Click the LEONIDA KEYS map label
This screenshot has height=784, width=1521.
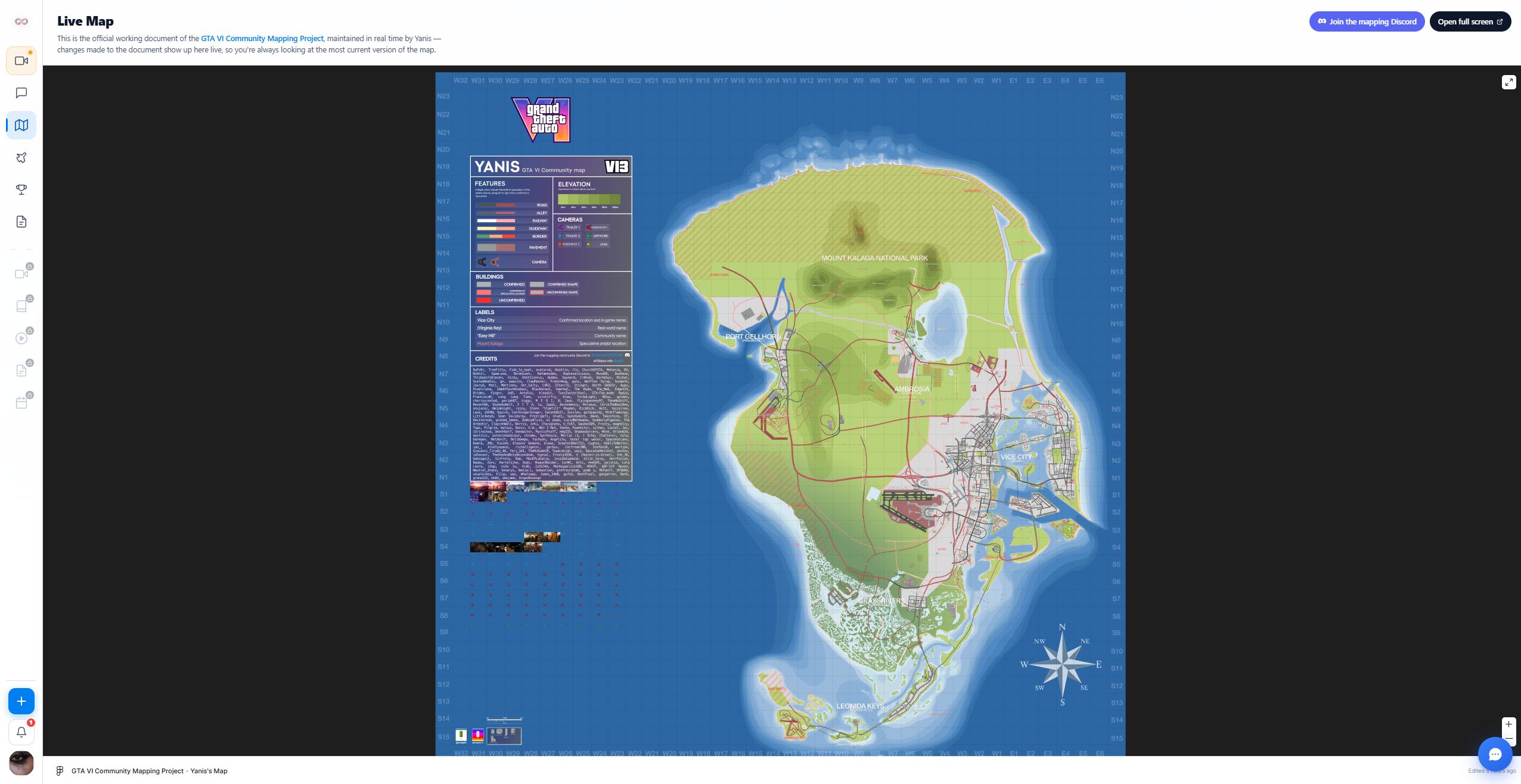860,706
